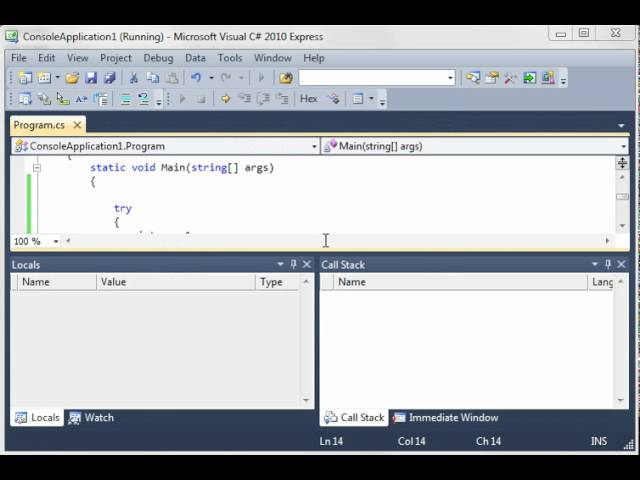Open the Debug menu

(x=158, y=58)
